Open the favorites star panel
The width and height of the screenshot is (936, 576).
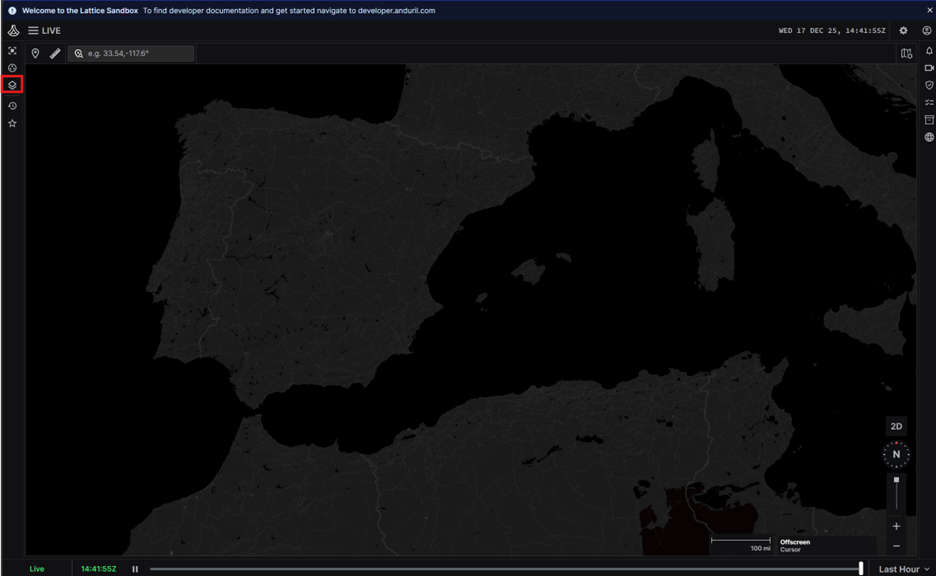coord(12,123)
